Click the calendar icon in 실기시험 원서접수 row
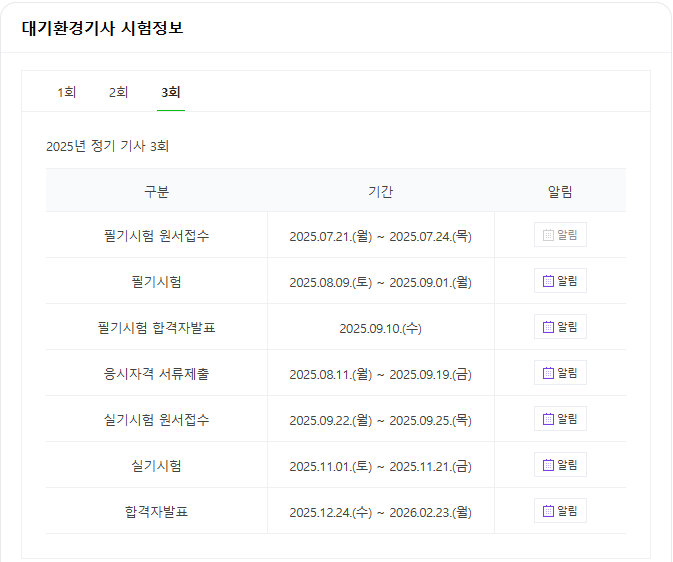The image size is (673, 562). 548,419
